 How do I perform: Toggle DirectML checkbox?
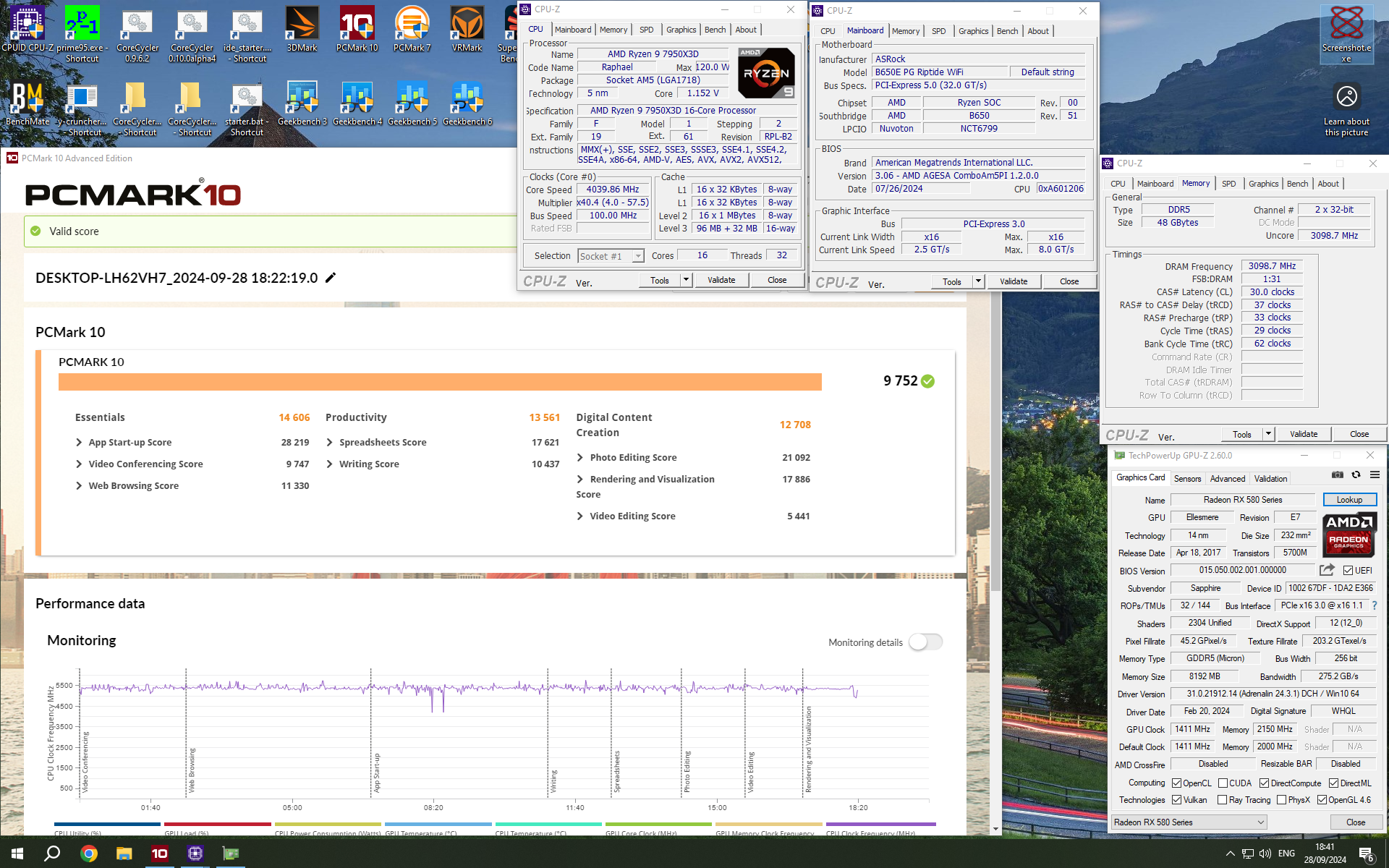click(x=1334, y=783)
